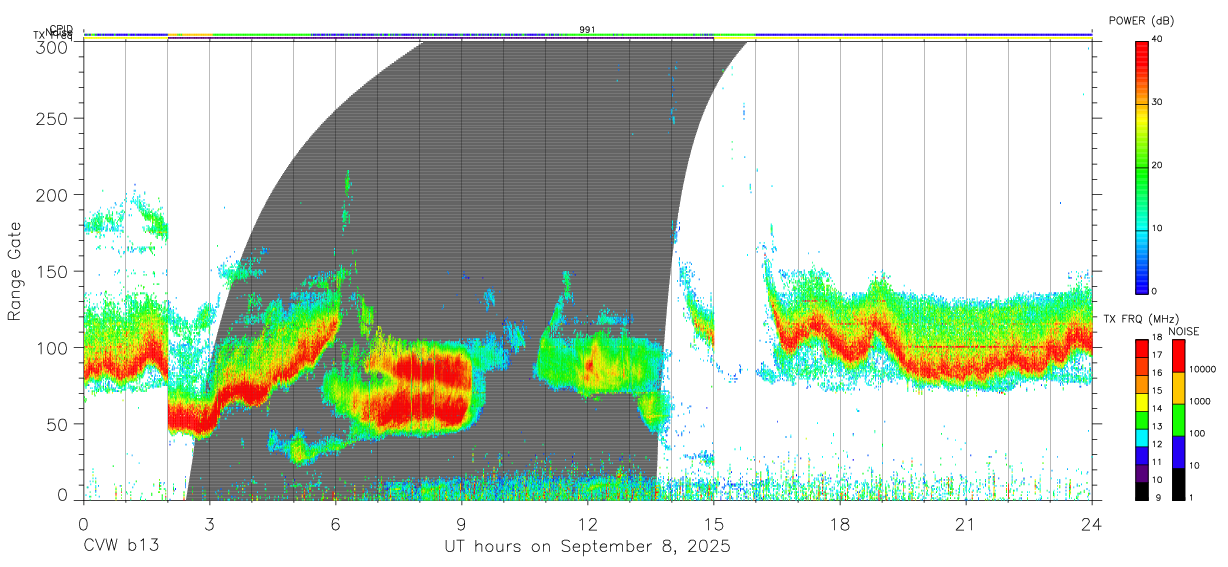Click the 24 hour tick label on time axis
1228x567 pixels.
(1091, 524)
